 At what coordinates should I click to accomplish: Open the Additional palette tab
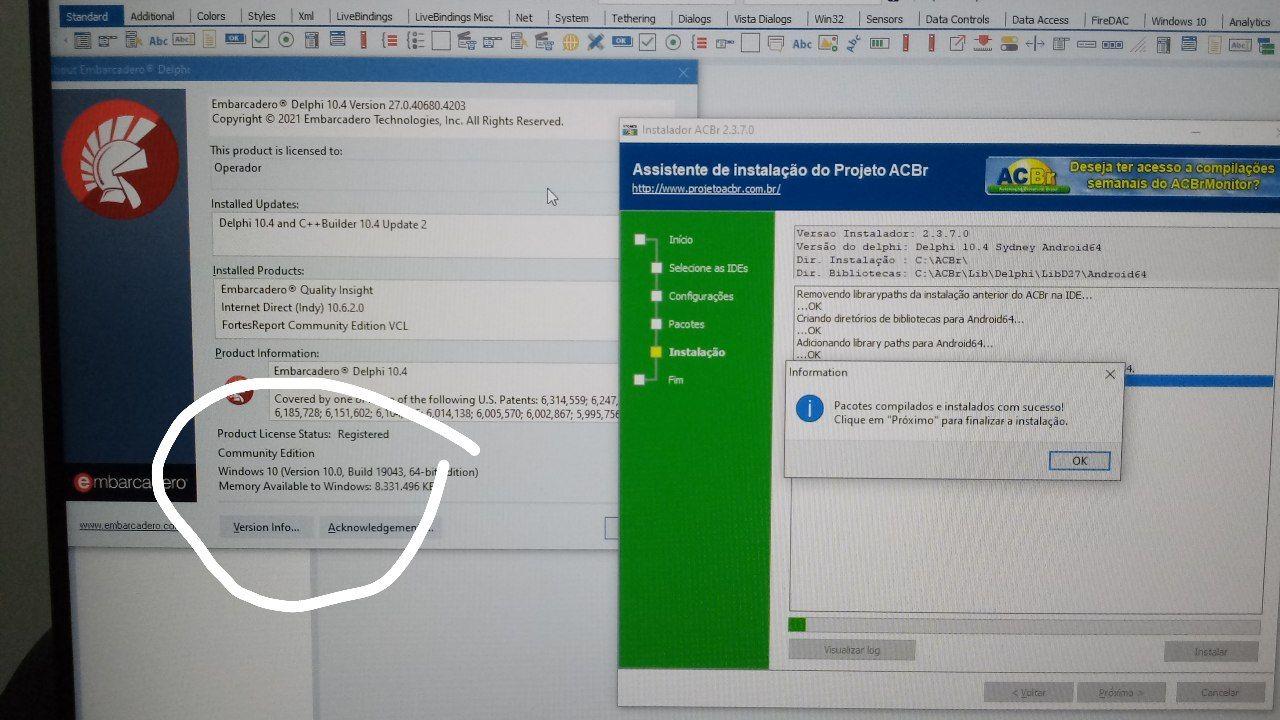(153, 17)
